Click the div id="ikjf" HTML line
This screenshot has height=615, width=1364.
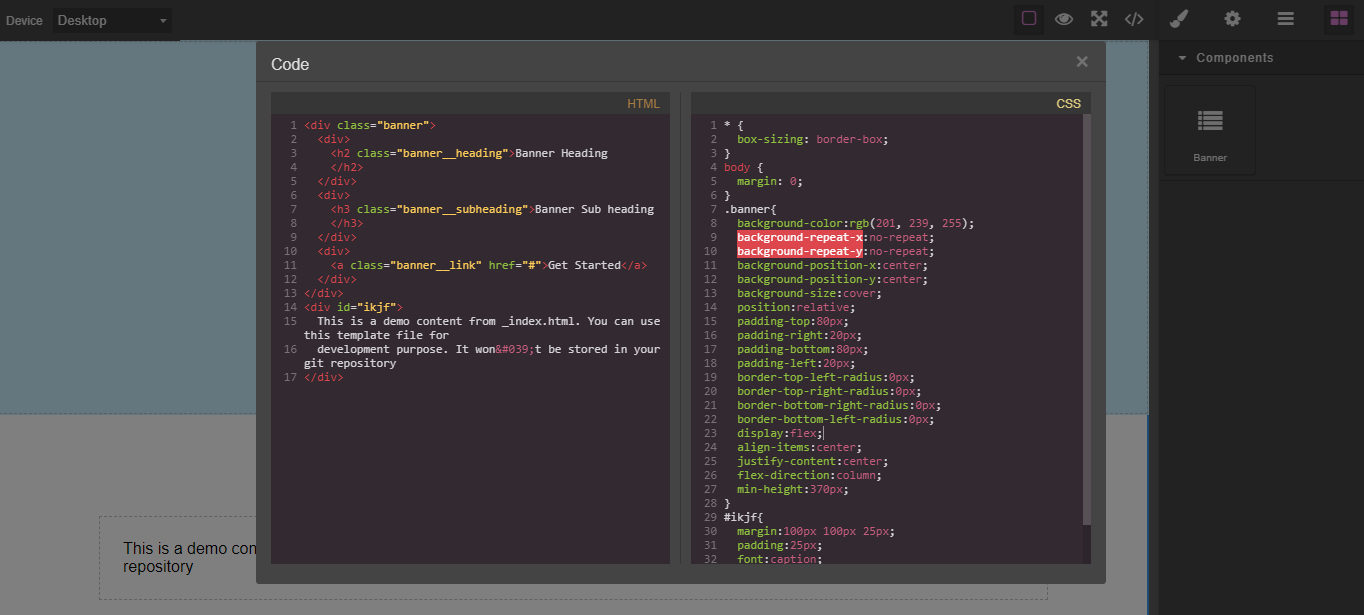(354, 308)
